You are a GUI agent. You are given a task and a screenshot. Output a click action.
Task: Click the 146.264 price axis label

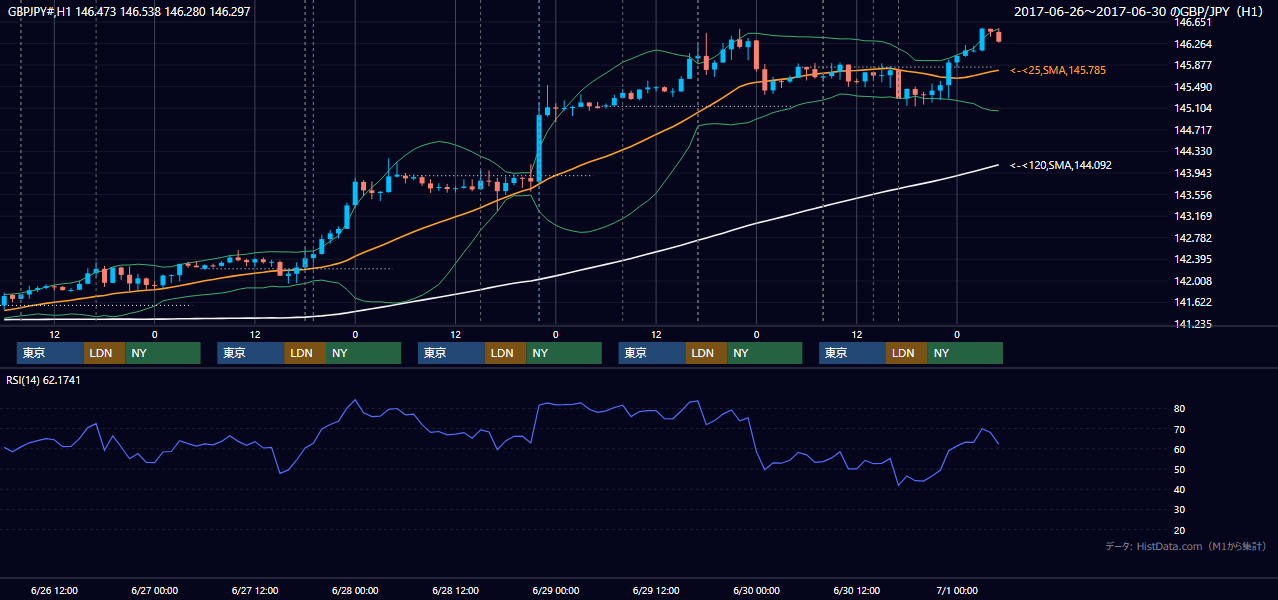tap(1193, 44)
